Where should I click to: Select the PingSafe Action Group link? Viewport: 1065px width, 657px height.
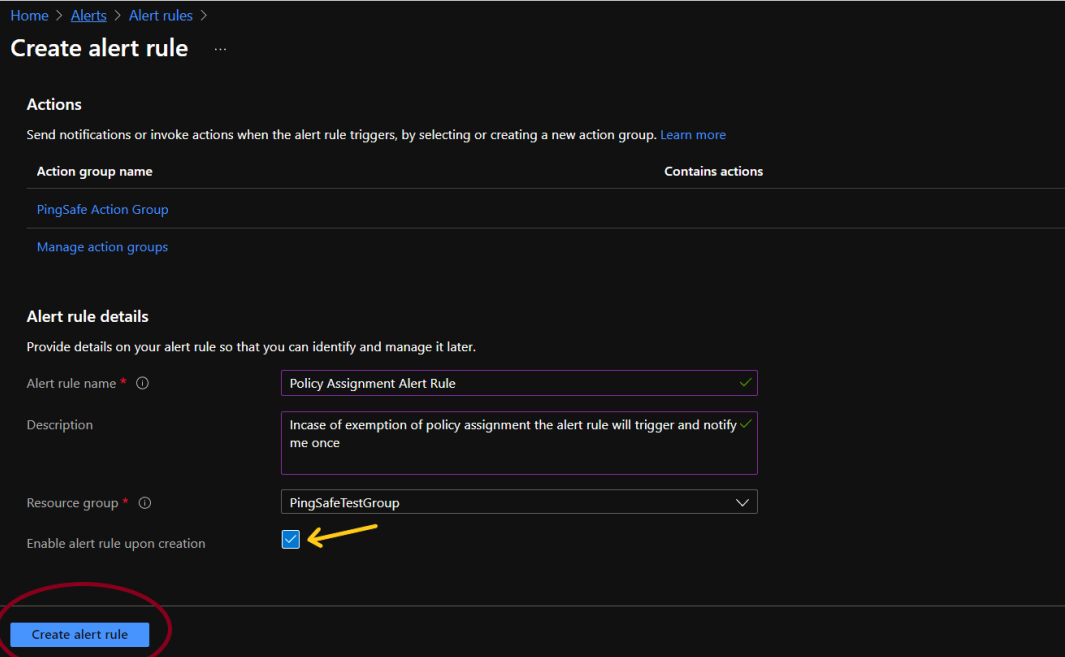[x=102, y=209]
